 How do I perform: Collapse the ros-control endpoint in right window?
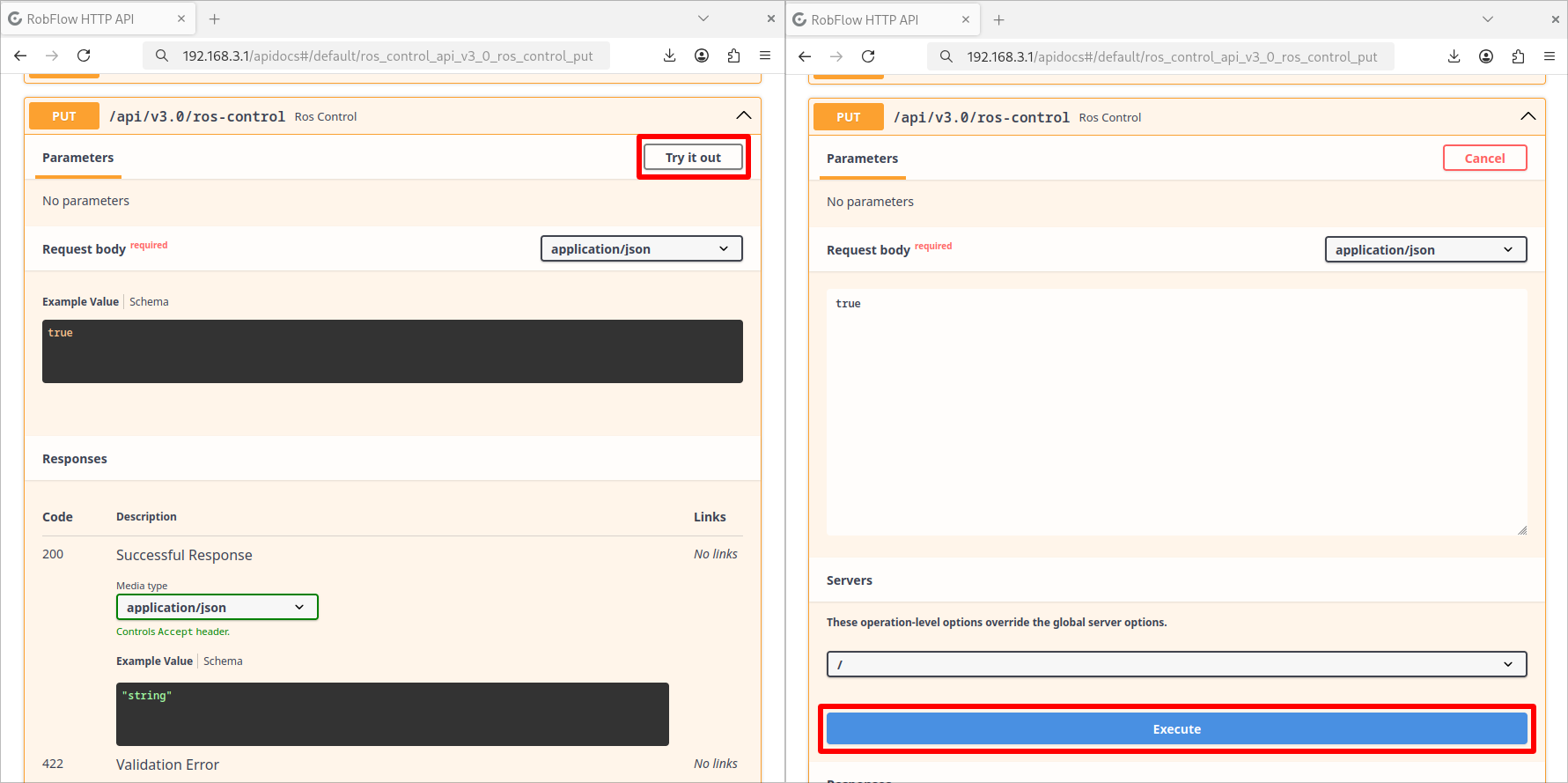(x=1528, y=116)
